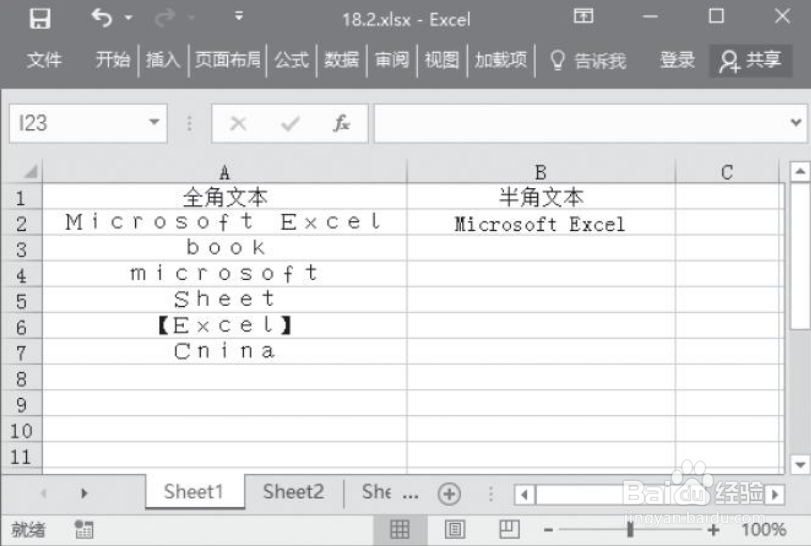Click the zoom out minus button
The height and width of the screenshot is (546, 811).
[x=549, y=530]
